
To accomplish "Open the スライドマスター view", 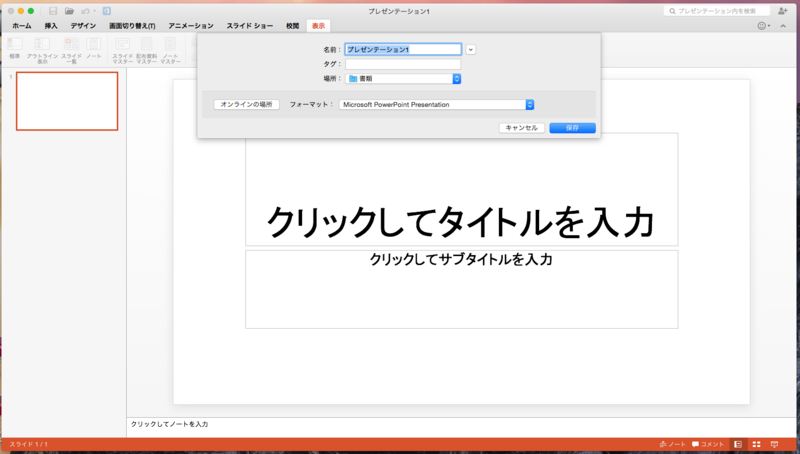I will [122, 50].
